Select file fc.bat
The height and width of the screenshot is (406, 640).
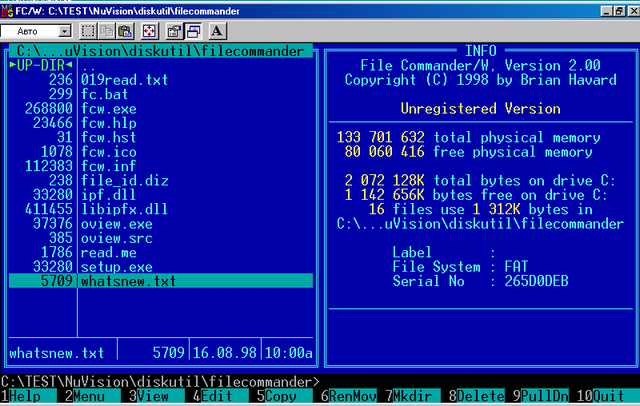click(x=104, y=94)
